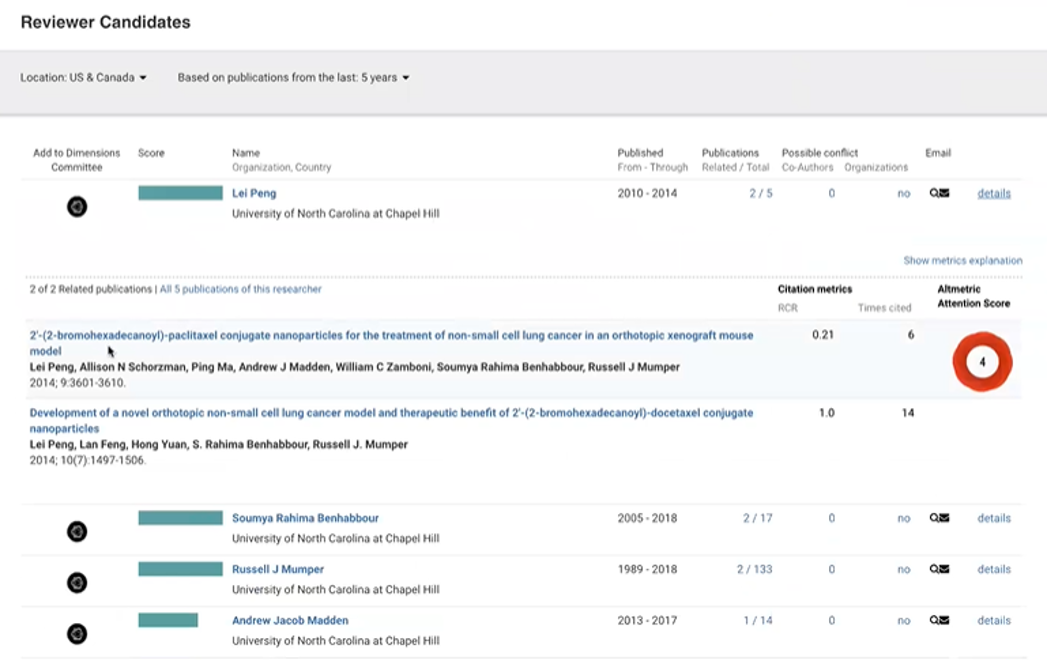Open the publications timeframe dropdown
The width and height of the screenshot is (1048, 660).
click(292, 77)
